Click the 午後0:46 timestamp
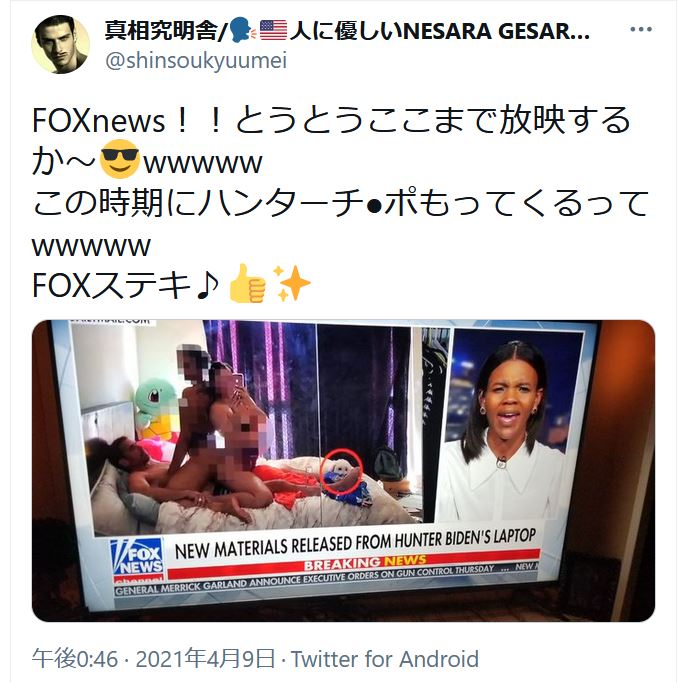The image size is (678, 683). [75, 659]
